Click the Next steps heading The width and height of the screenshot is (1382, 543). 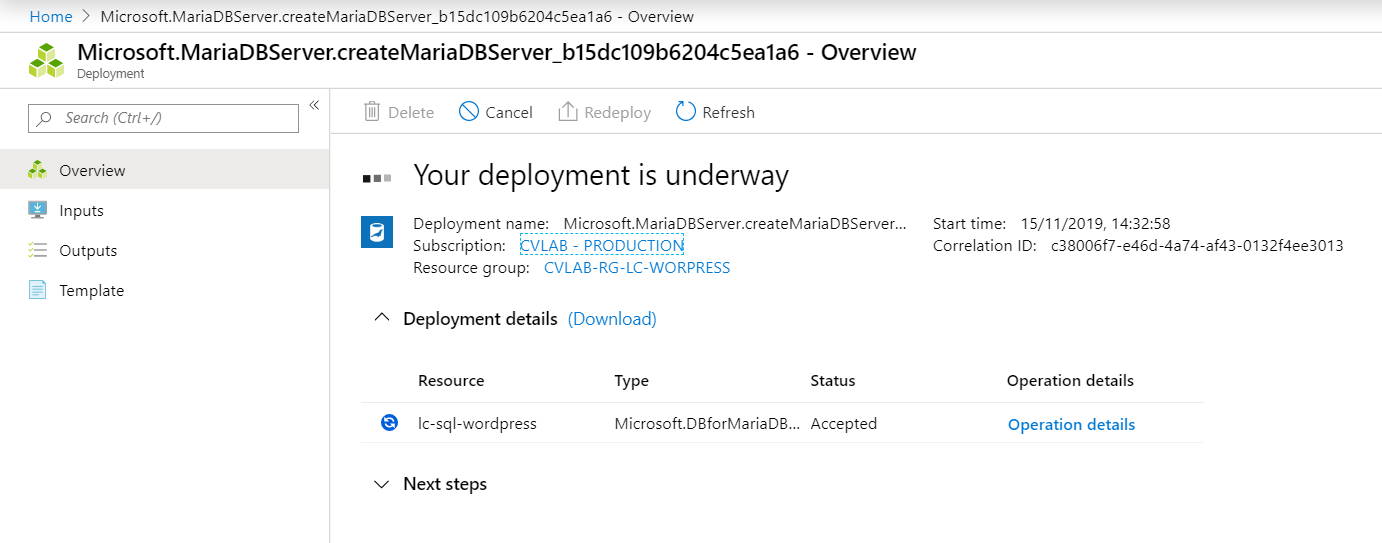(445, 484)
